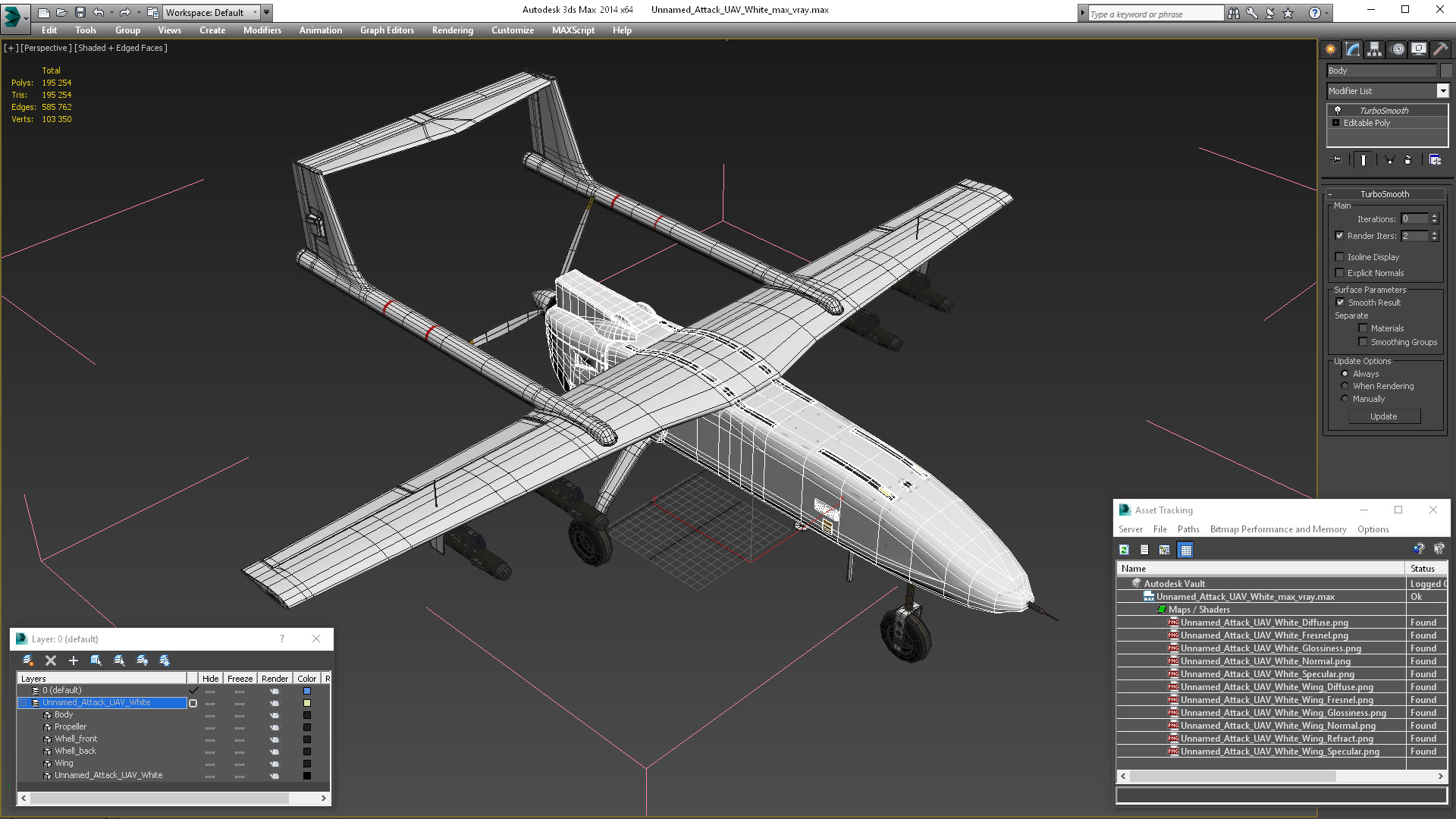The width and height of the screenshot is (1456, 819).
Task: Click Configure Modifier Sets icon
Action: (x=1435, y=160)
